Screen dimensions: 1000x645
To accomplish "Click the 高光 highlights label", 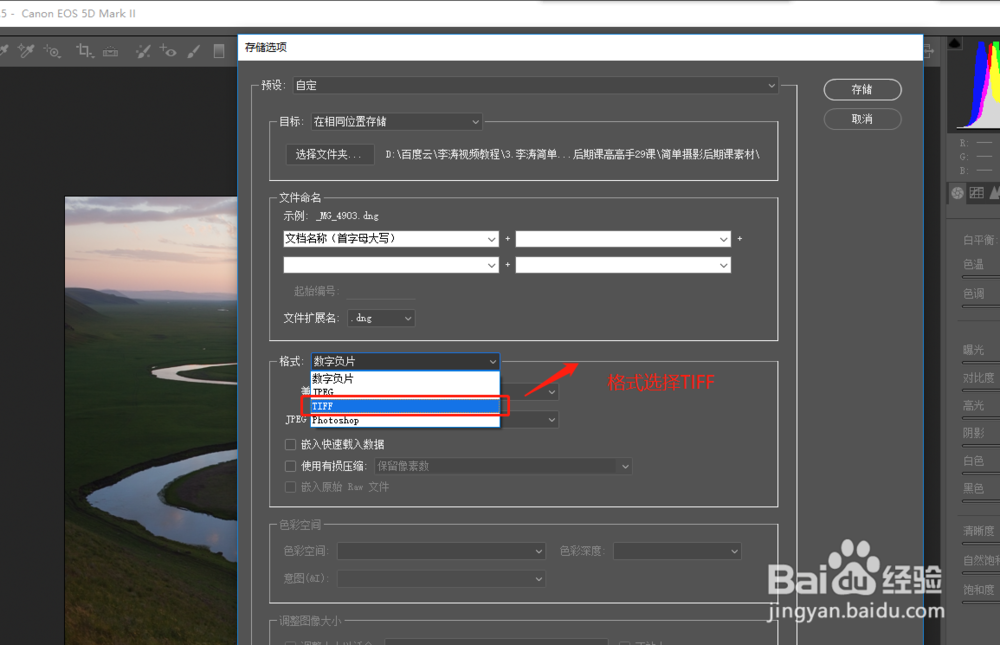I will click(973, 405).
